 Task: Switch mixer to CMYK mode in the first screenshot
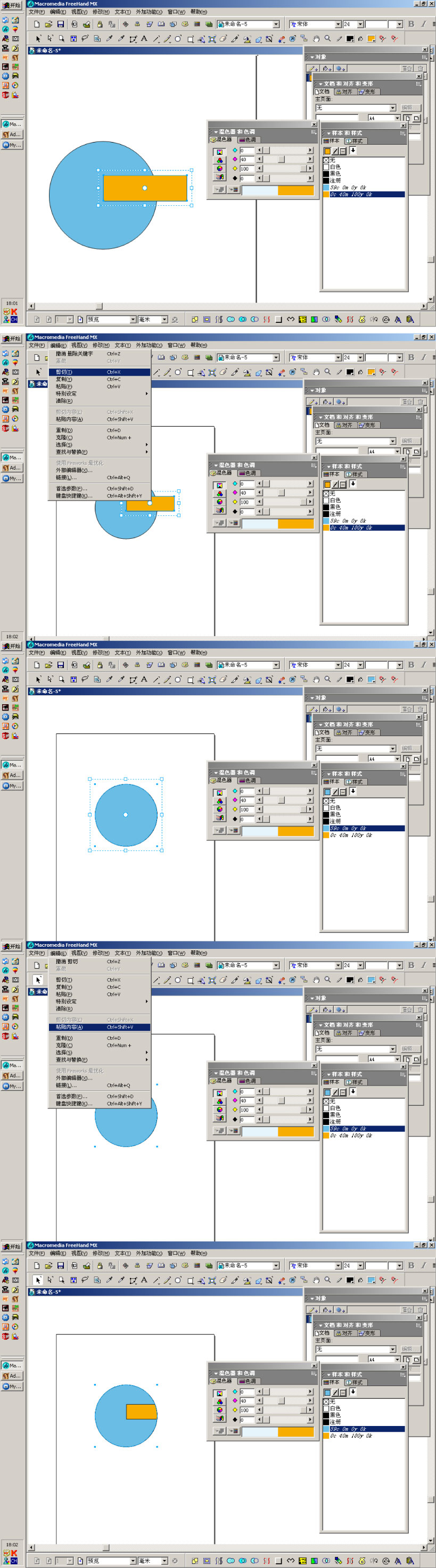(219, 152)
